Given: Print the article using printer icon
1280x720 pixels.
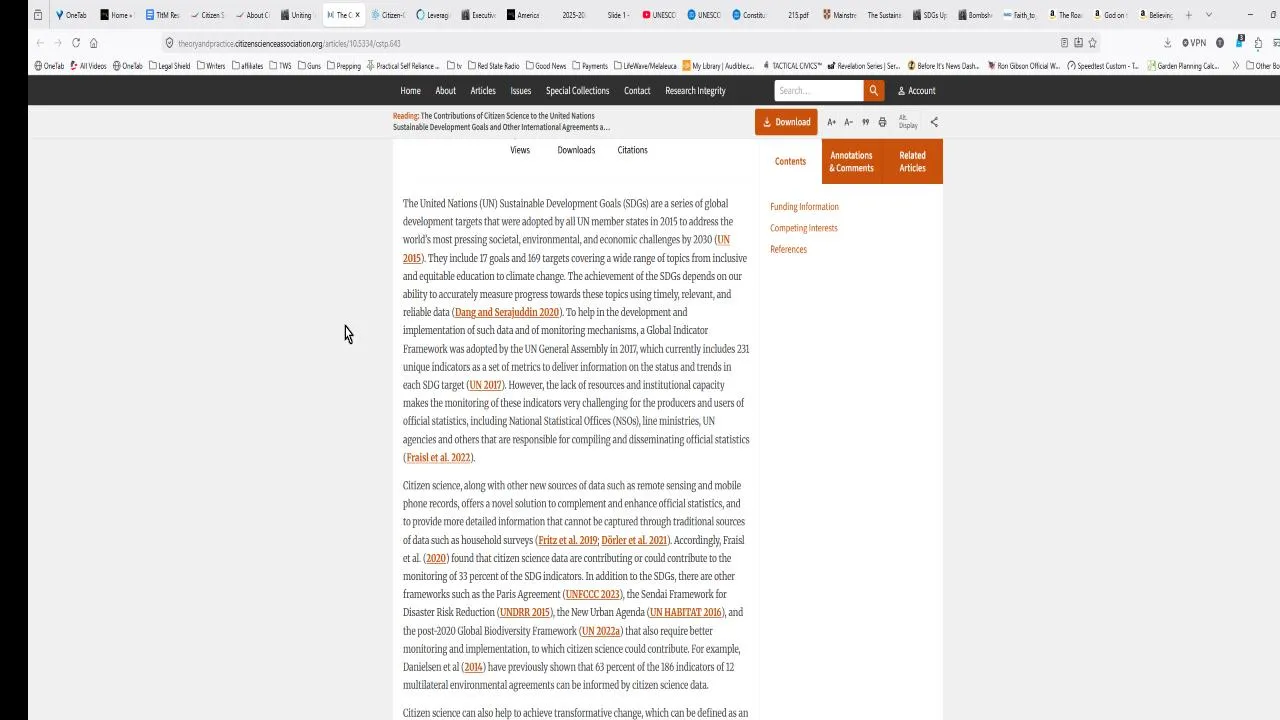Looking at the screenshot, I should point(882,122).
